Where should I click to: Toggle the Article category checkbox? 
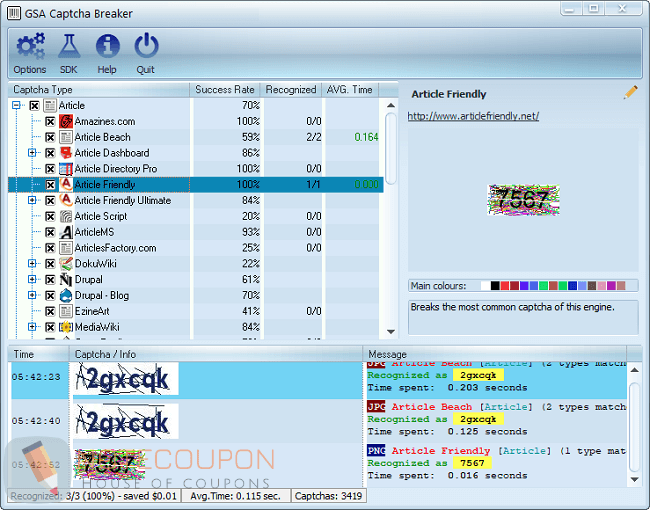(34, 106)
